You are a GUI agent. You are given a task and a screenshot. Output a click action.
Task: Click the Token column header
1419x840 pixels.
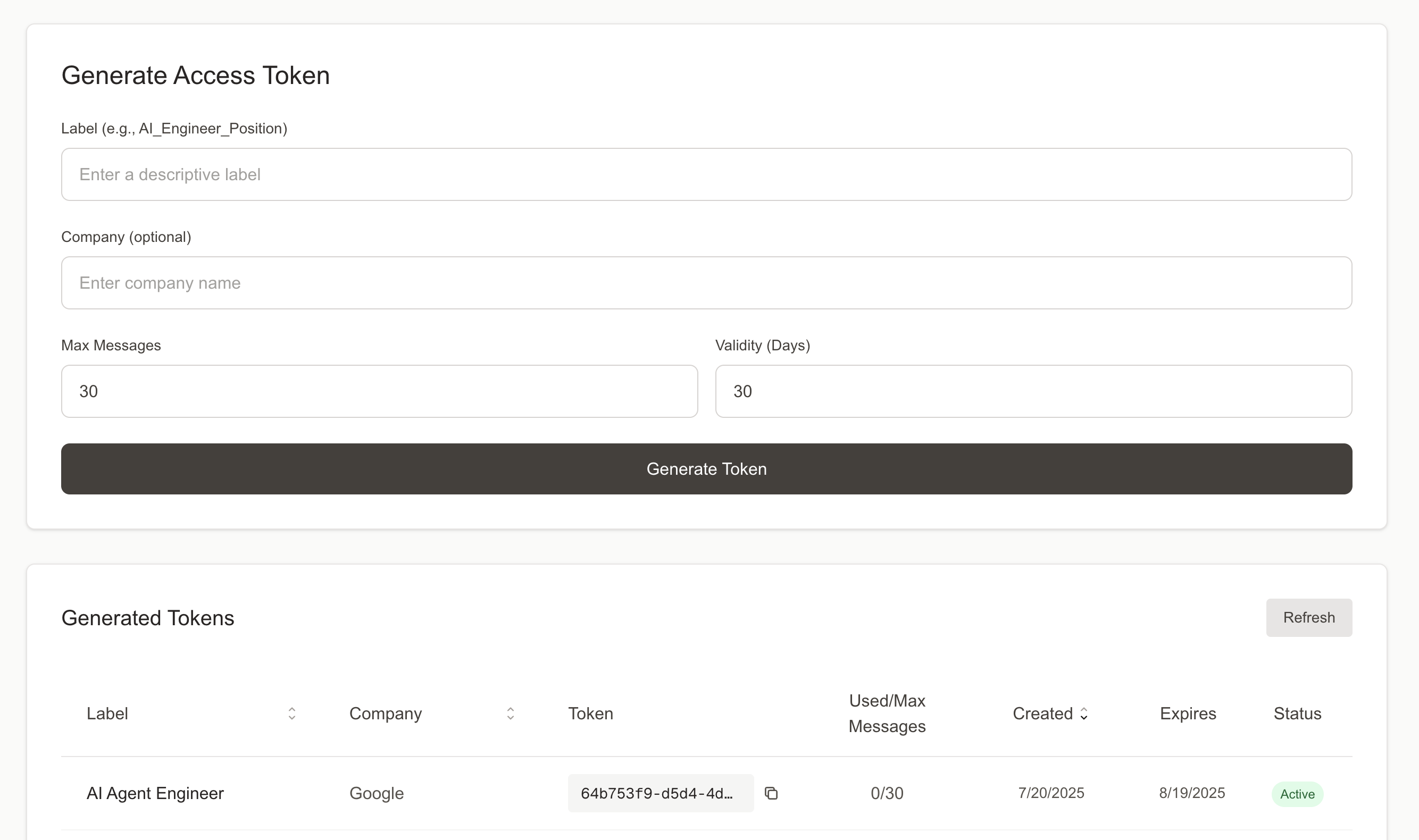pyautogui.click(x=590, y=713)
